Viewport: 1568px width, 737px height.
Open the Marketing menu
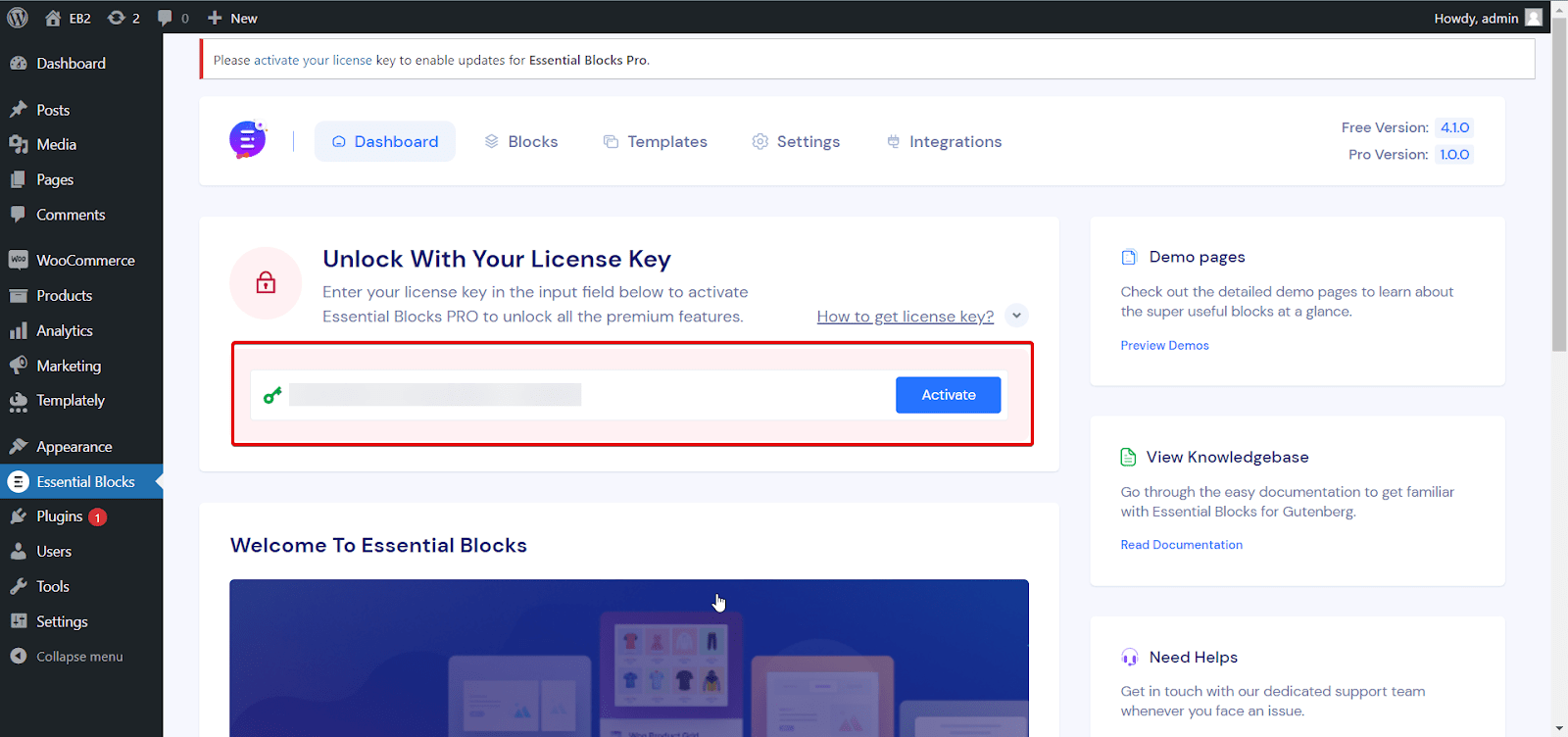(80, 366)
